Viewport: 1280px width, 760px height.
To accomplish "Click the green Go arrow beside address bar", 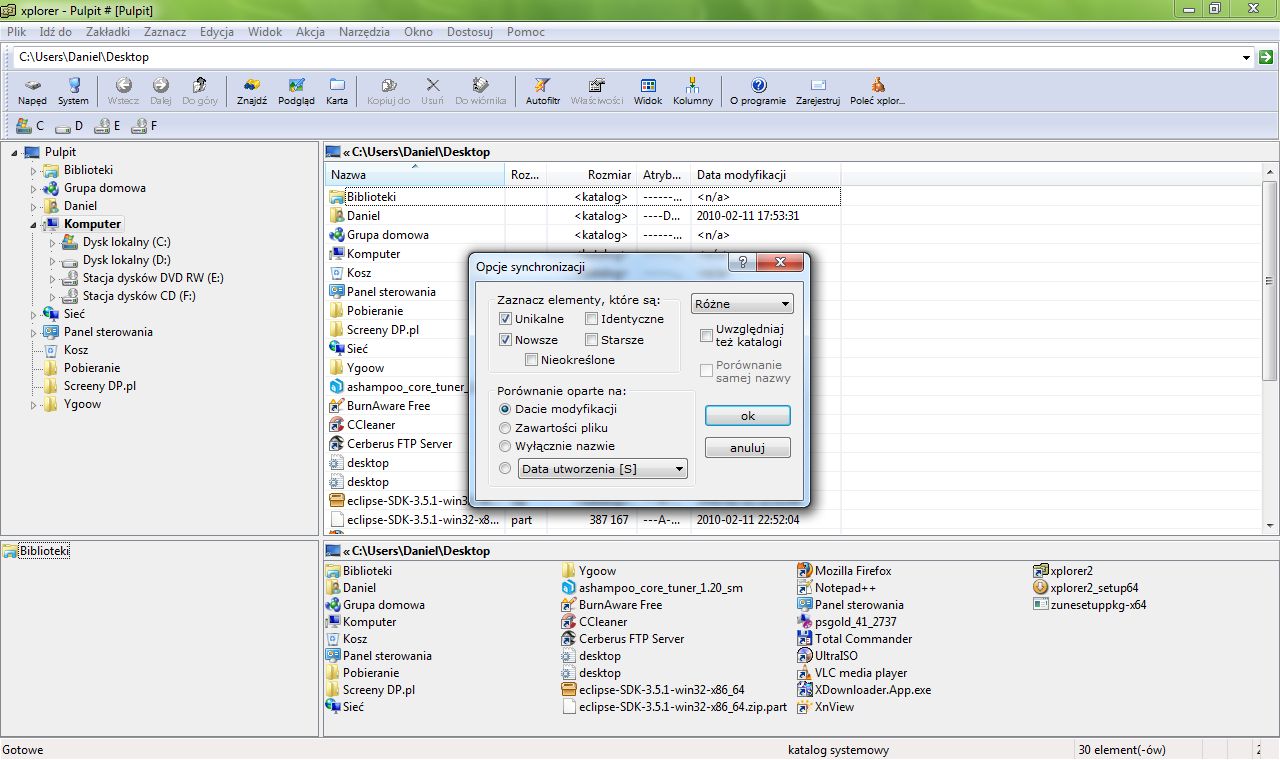I will coord(1266,57).
